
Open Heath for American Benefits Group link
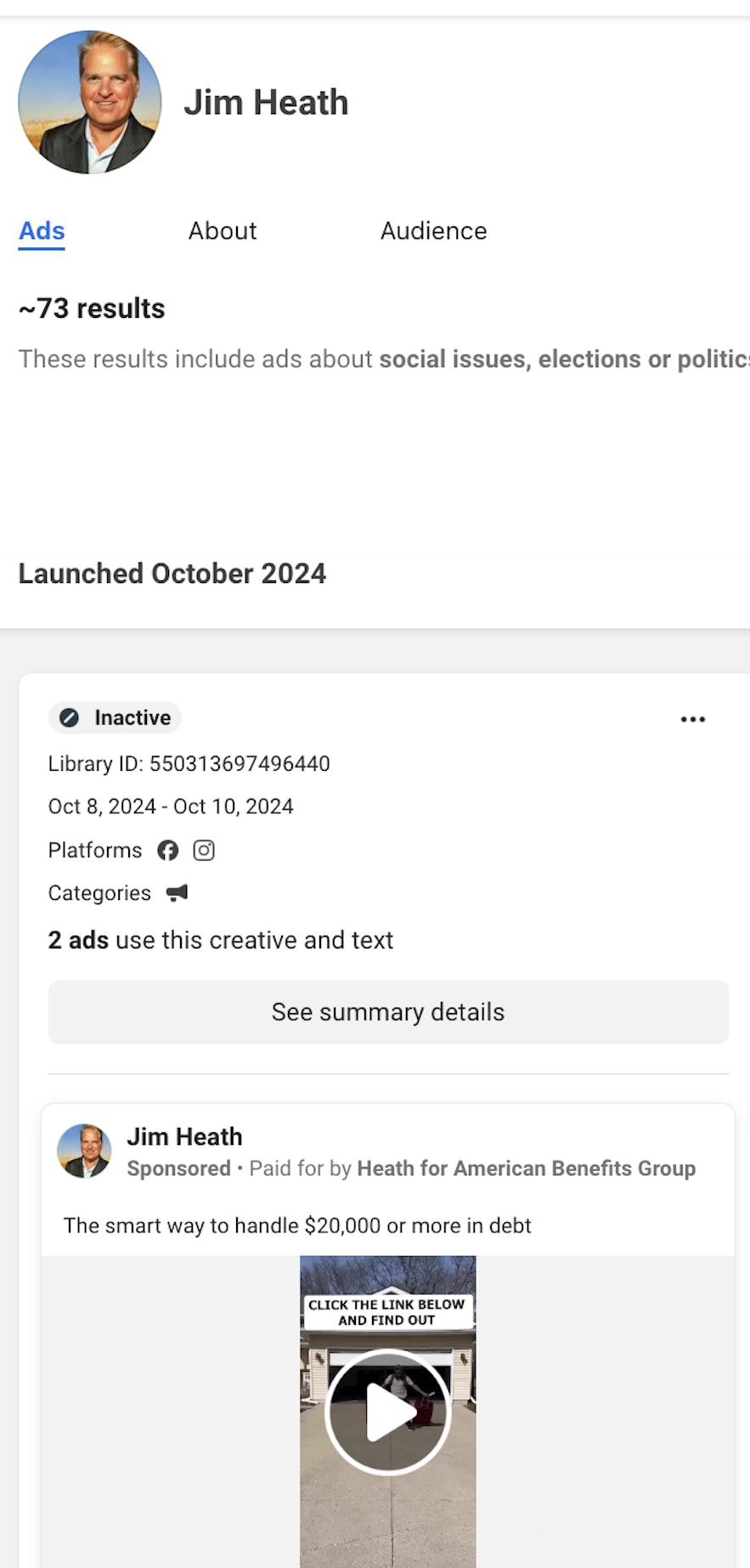[526, 1169]
